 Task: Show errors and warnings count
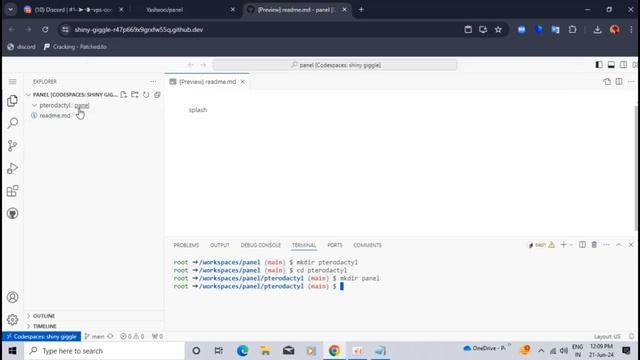tap(132, 336)
